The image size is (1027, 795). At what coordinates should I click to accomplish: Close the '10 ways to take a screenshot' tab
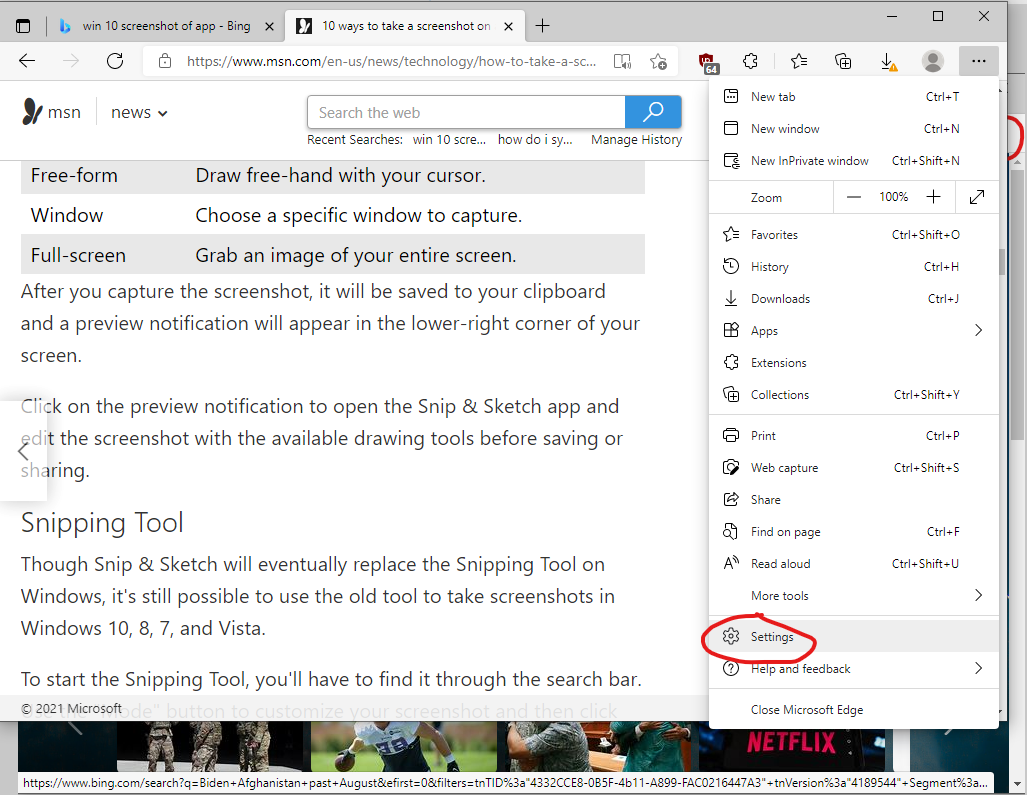pos(508,26)
